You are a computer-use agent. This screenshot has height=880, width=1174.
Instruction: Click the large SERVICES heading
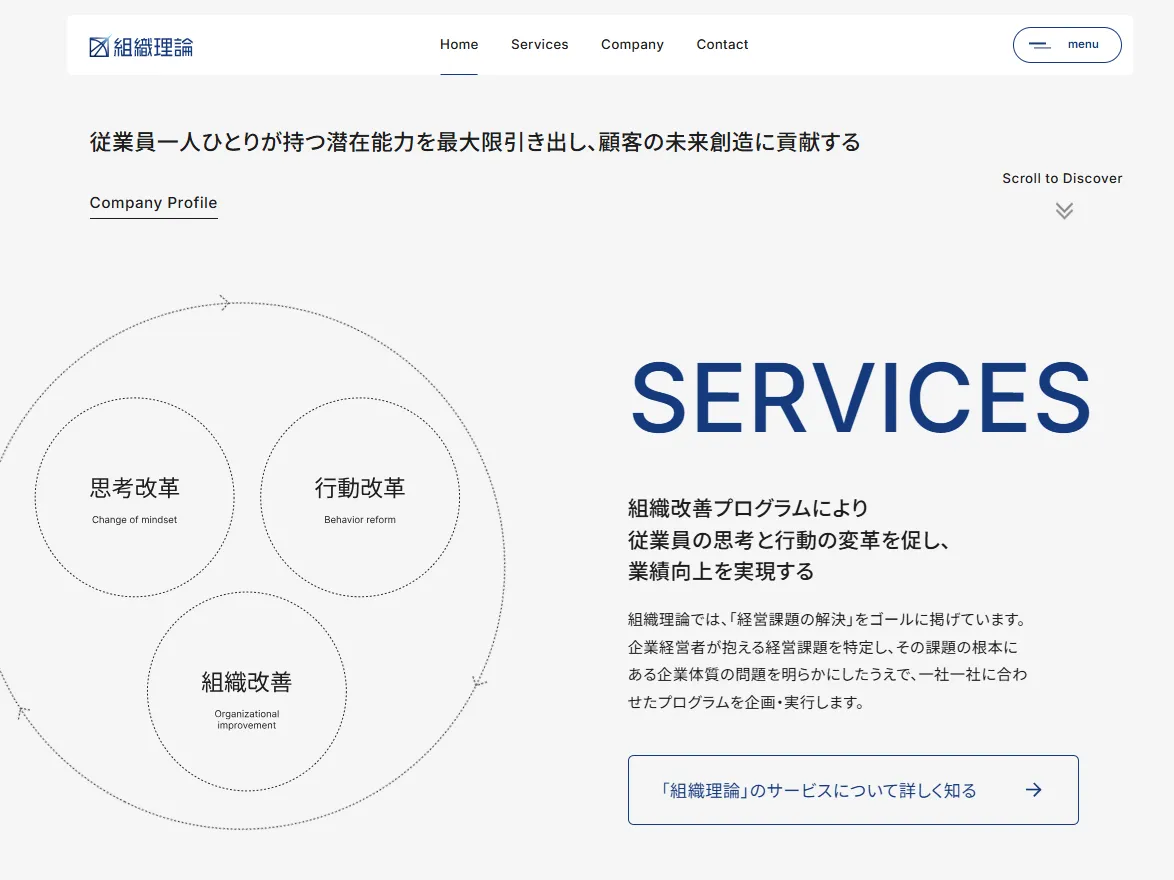coord(860,398)
